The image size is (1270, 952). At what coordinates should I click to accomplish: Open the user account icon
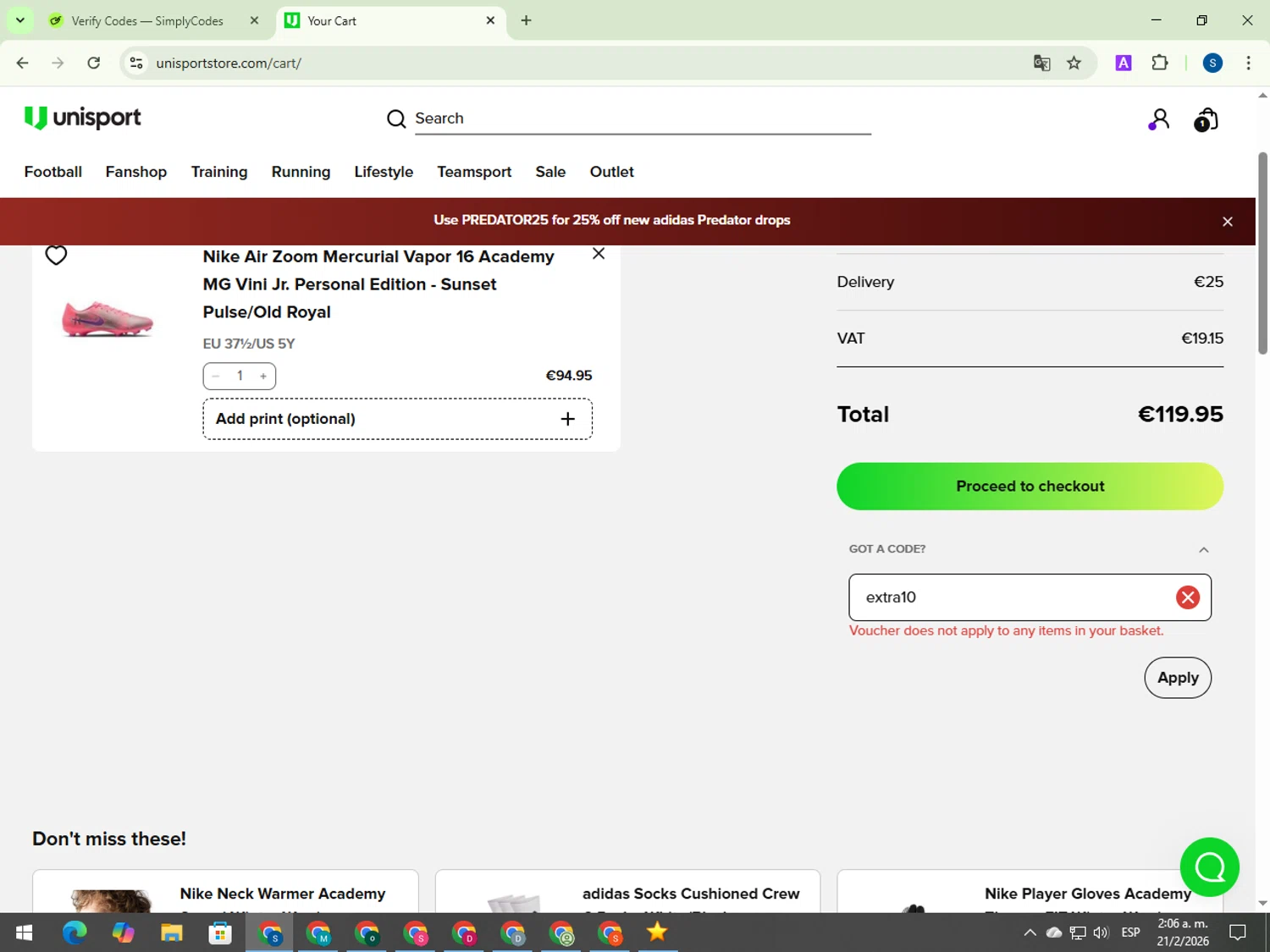1159,119
